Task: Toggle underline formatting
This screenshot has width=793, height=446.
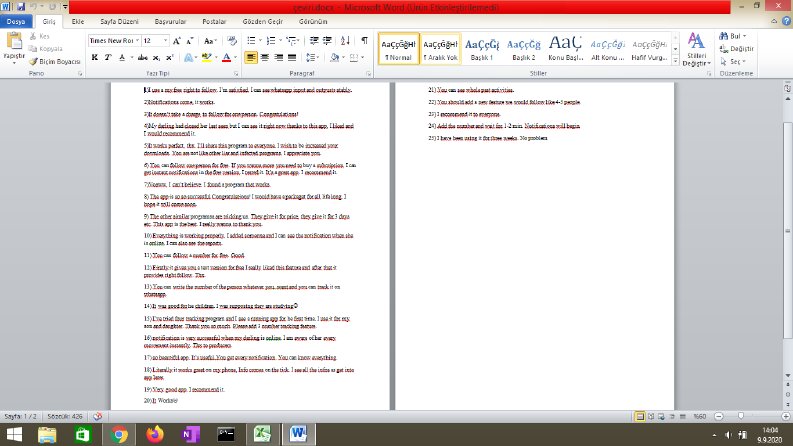Action: [x=122, y=58]
